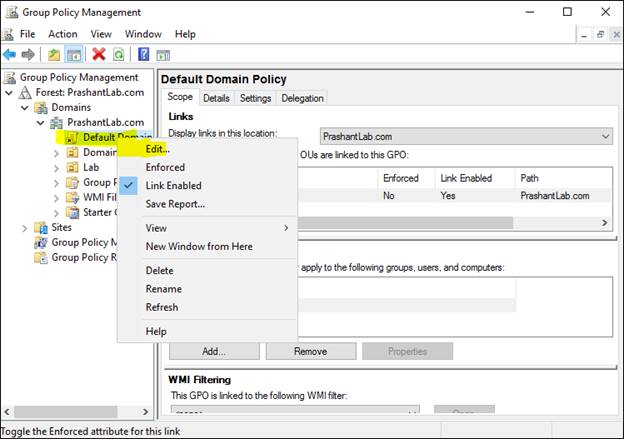Viewport: 624px width, 439px height.
Task: Open the Action menu in menu bar
Action: coord(62,34)
